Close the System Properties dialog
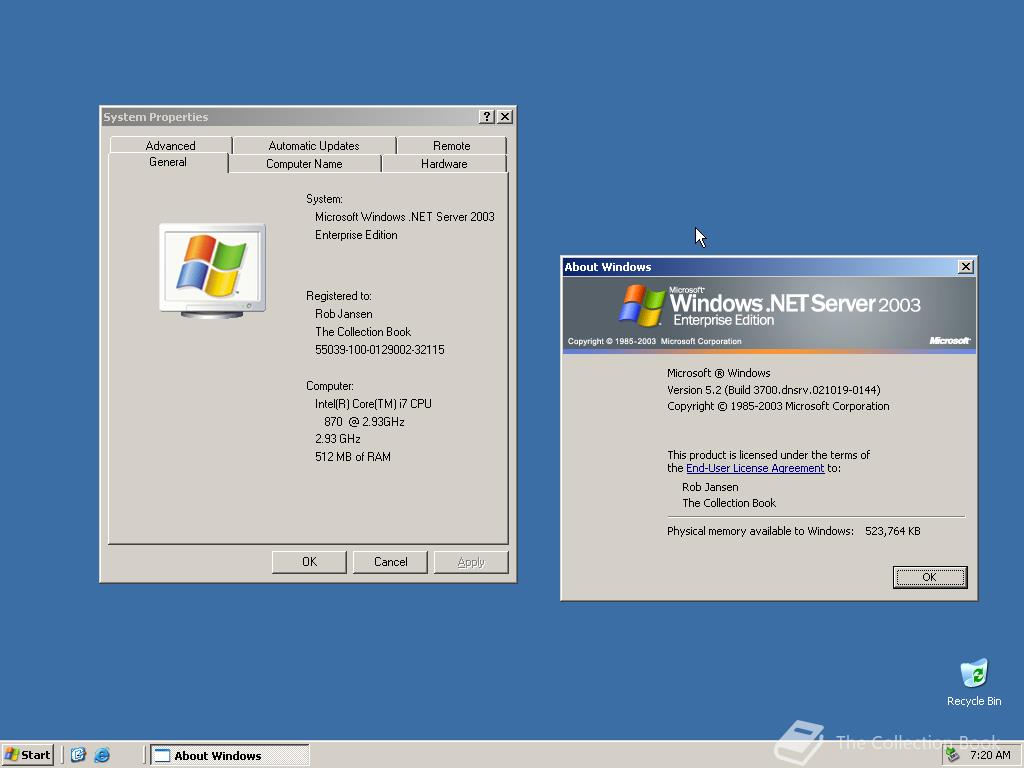1024x768 pixels. coord(505,116)
